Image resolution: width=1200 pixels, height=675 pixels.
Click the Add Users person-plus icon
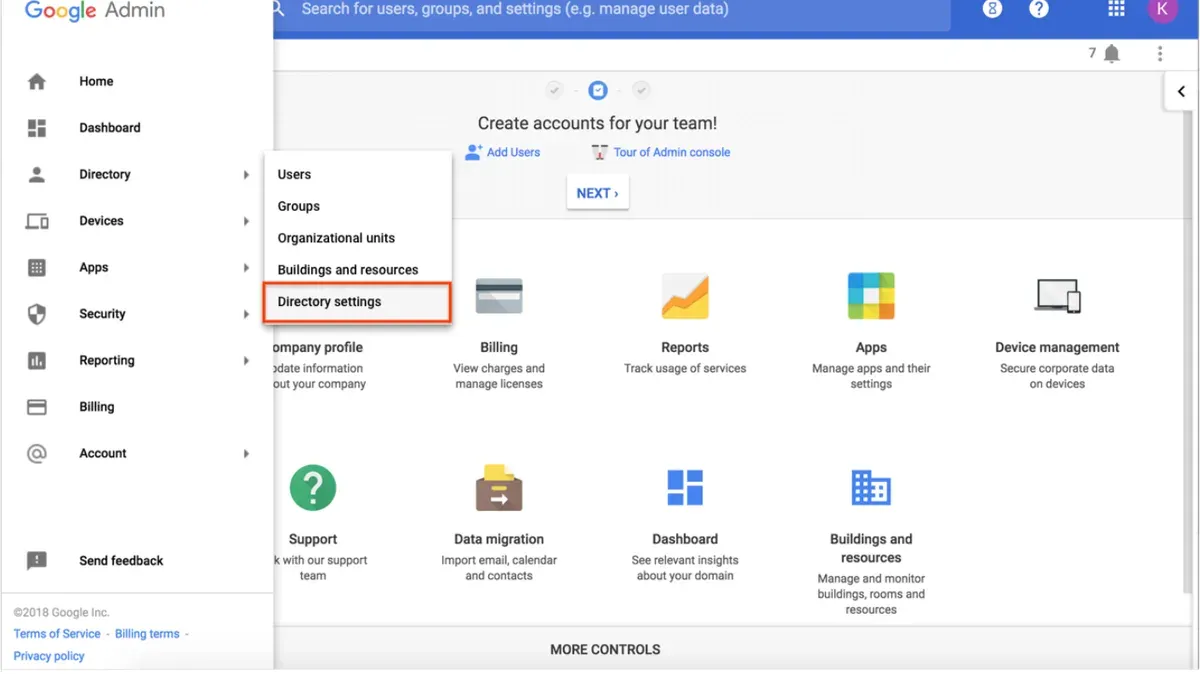pyautogui.click(x=474, y=152)
